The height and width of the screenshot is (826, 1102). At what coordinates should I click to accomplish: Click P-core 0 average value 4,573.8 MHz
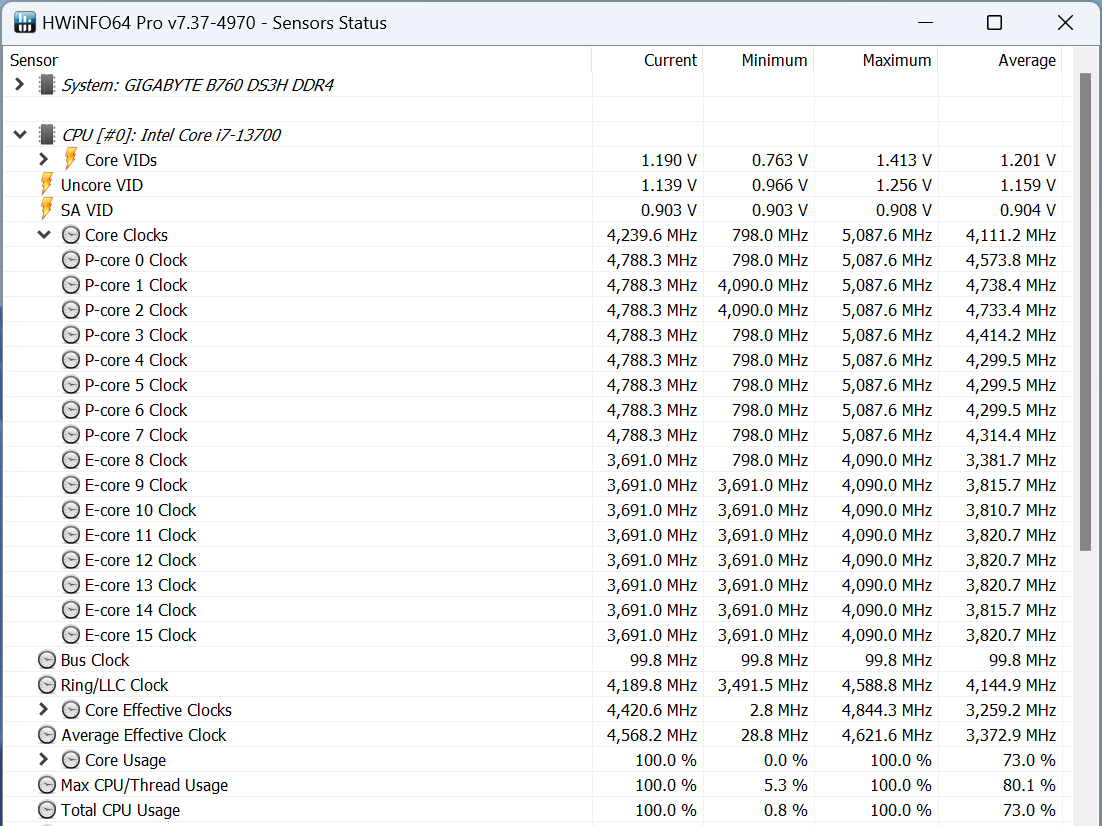(x=1011, y=260)
